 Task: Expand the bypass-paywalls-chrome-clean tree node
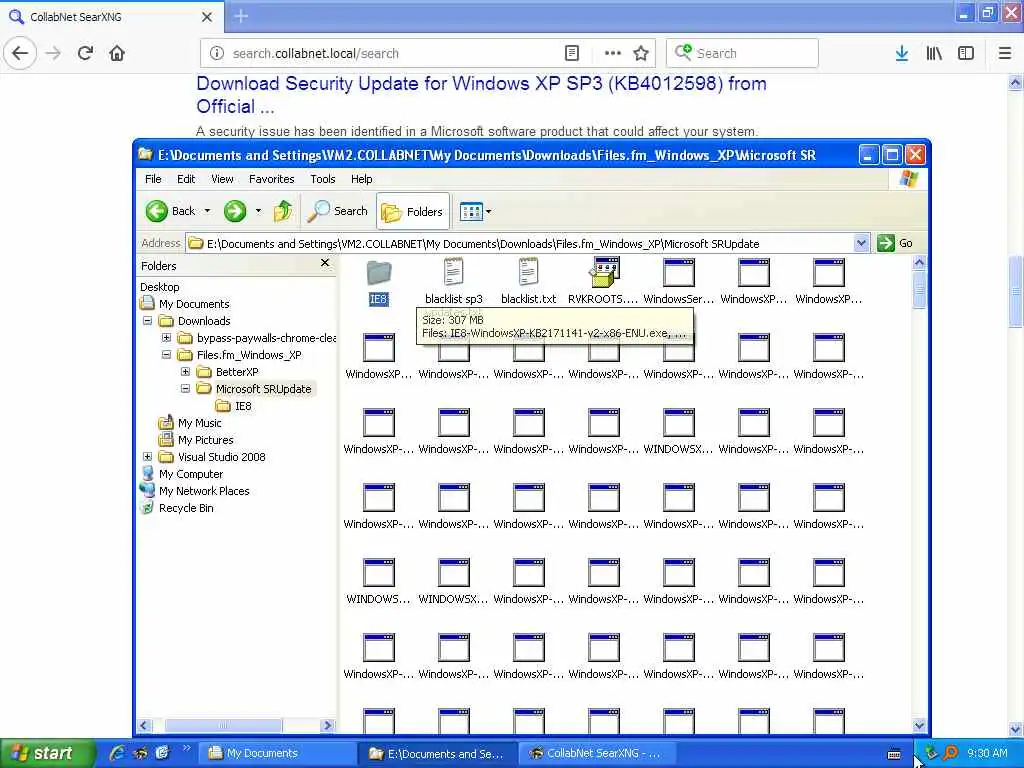coord(167,338)
